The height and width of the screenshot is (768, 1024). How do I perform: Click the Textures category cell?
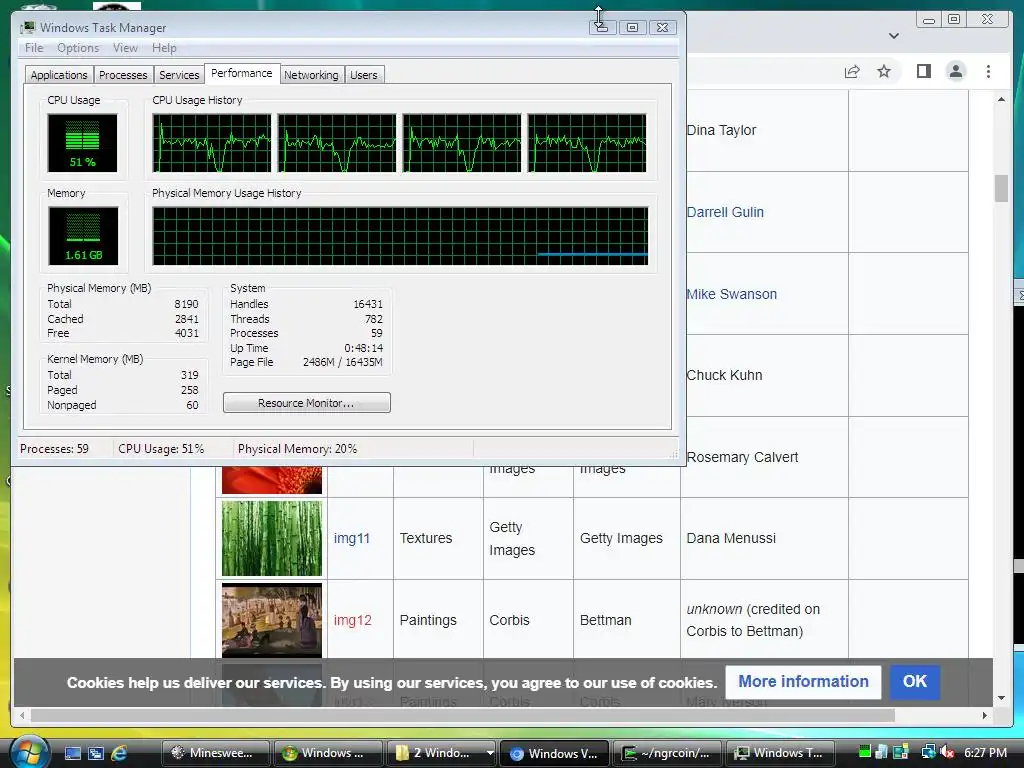pos(438,538)
